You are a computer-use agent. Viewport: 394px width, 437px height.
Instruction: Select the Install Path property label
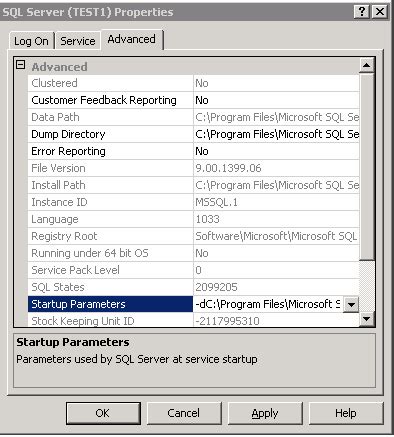pos(110,185)
